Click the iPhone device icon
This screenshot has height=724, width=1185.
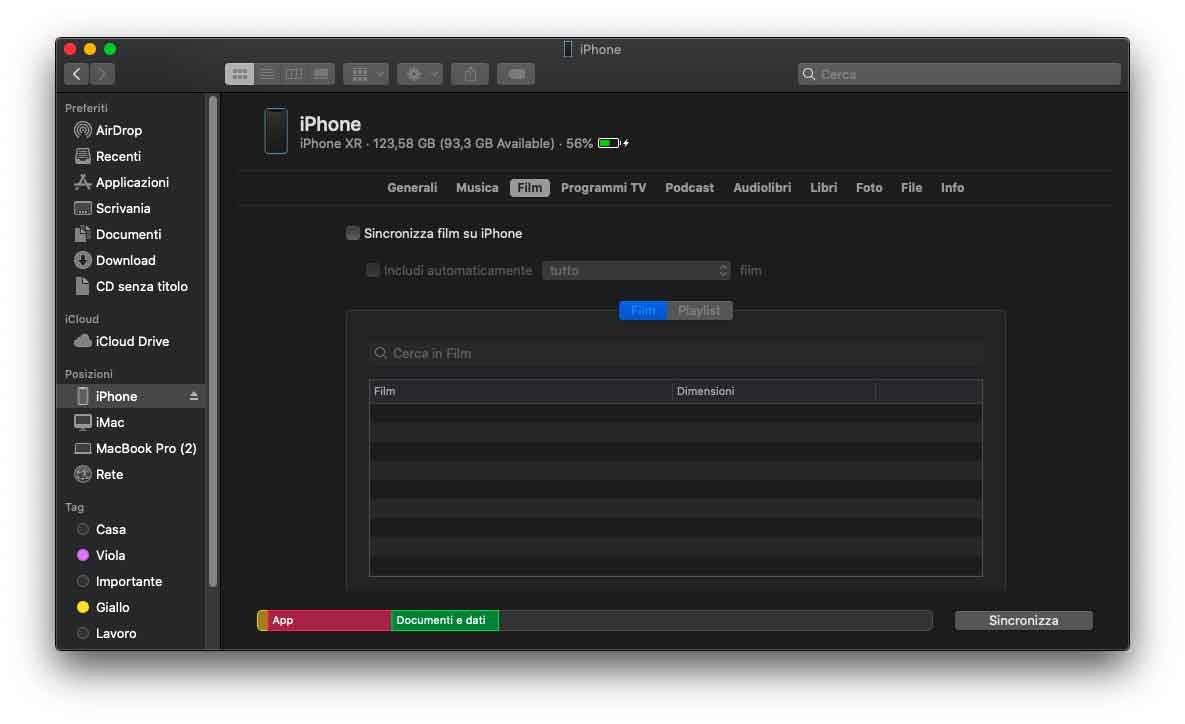coord(276,131)
